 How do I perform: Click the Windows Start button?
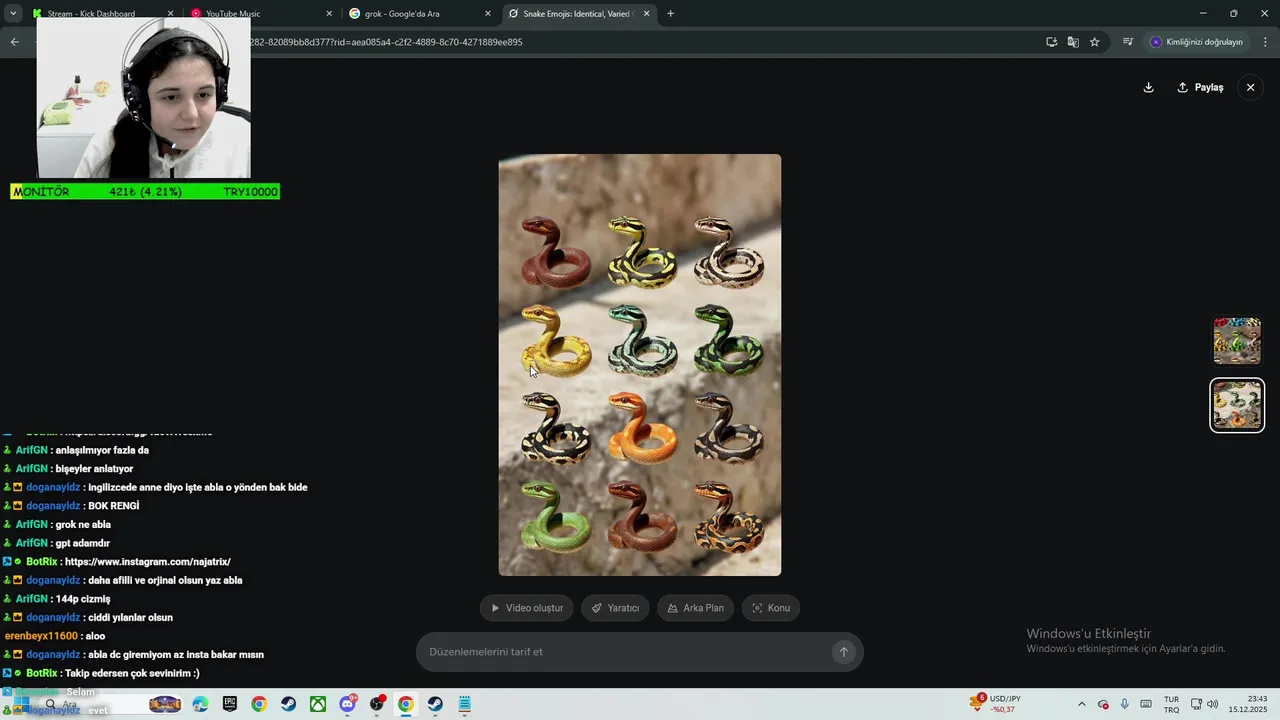coord(21,704)
